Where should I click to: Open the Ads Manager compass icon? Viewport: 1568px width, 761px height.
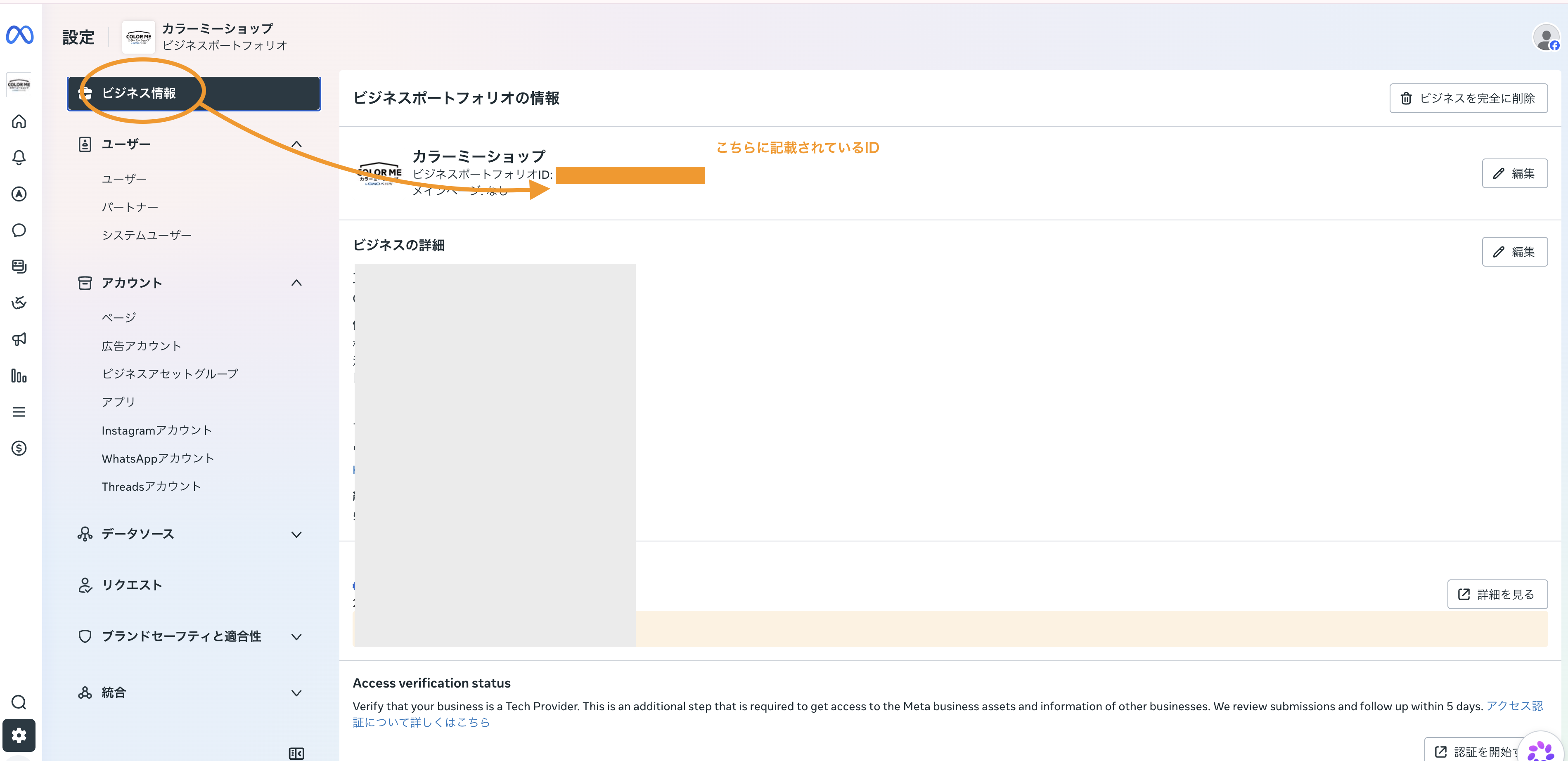(x=19, y=194)
